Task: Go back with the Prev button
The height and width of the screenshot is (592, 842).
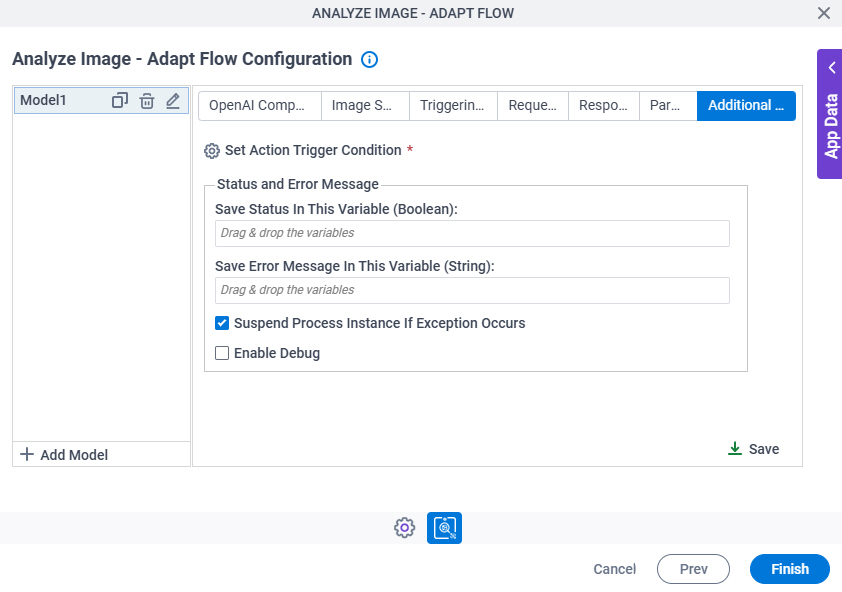Action: click(693, 569)
